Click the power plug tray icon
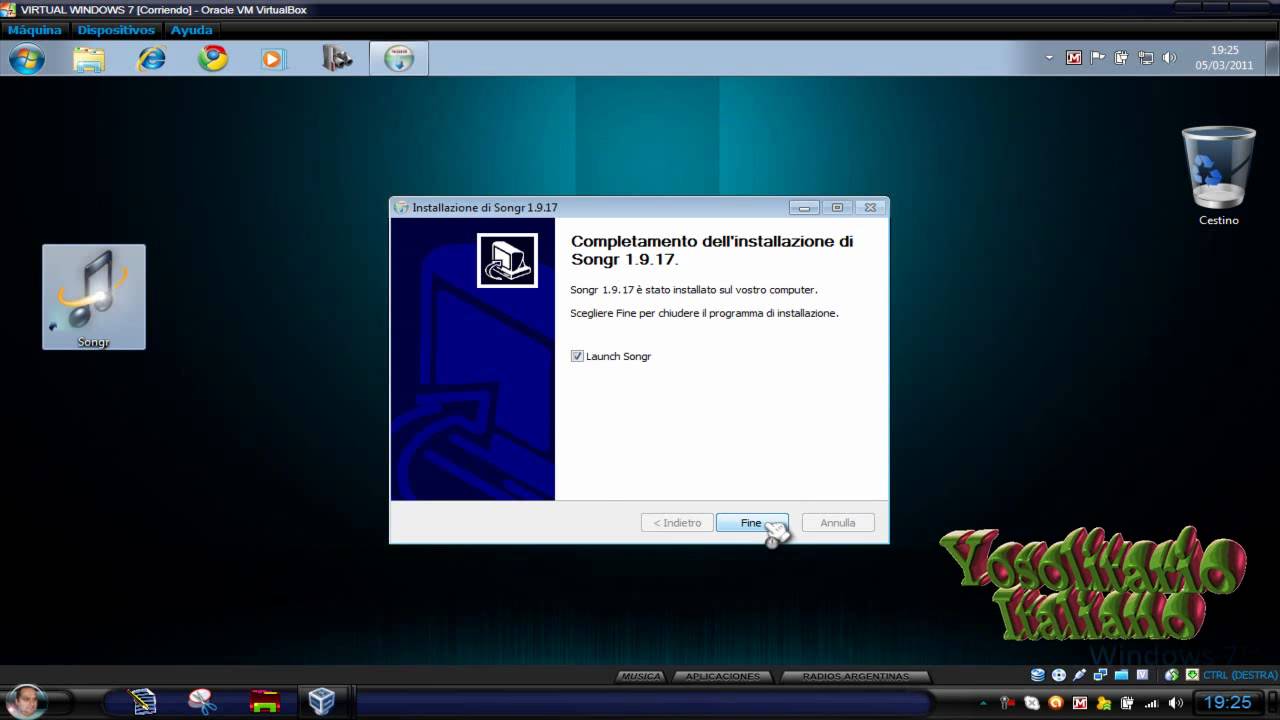 1121,58
